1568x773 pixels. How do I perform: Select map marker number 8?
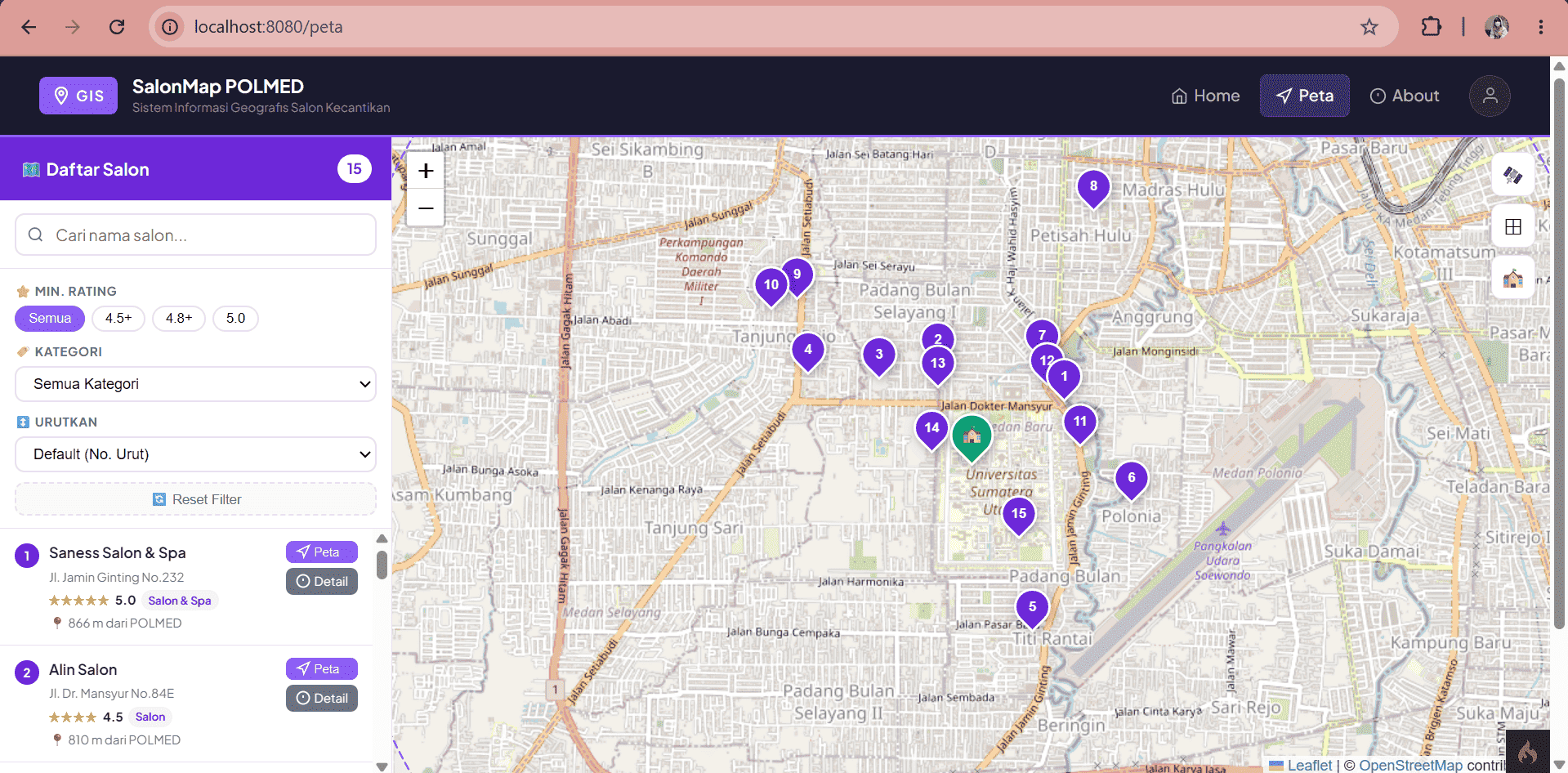(x=1093, y=189)
